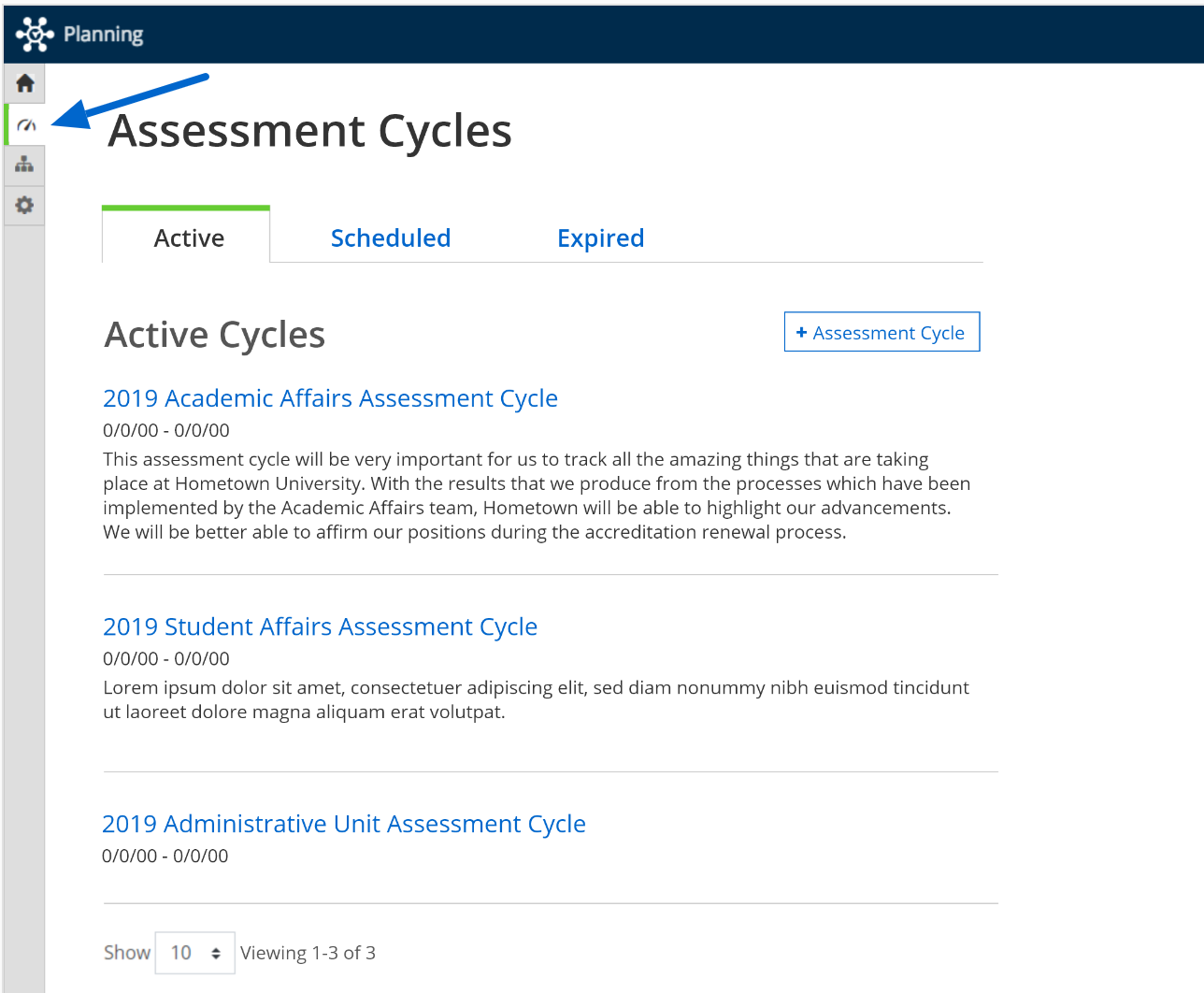Click the Planning hub logo in the header
Image resolution: width=1204 pixels, height=993 pixels.
(35, 34)
